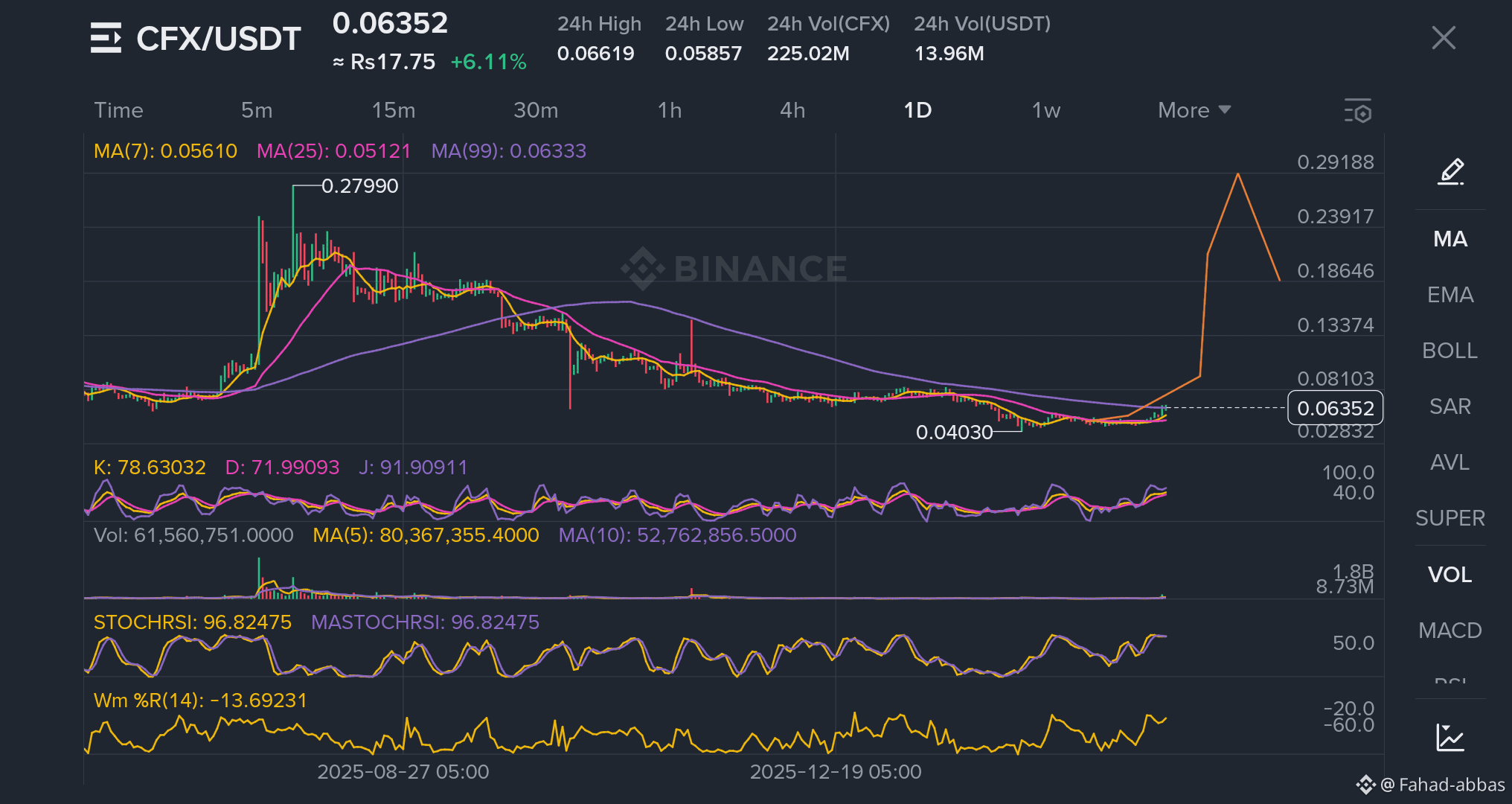
Task: Close the chart with the X icon
Action: pyautogui.click(x=1444, y=37)
